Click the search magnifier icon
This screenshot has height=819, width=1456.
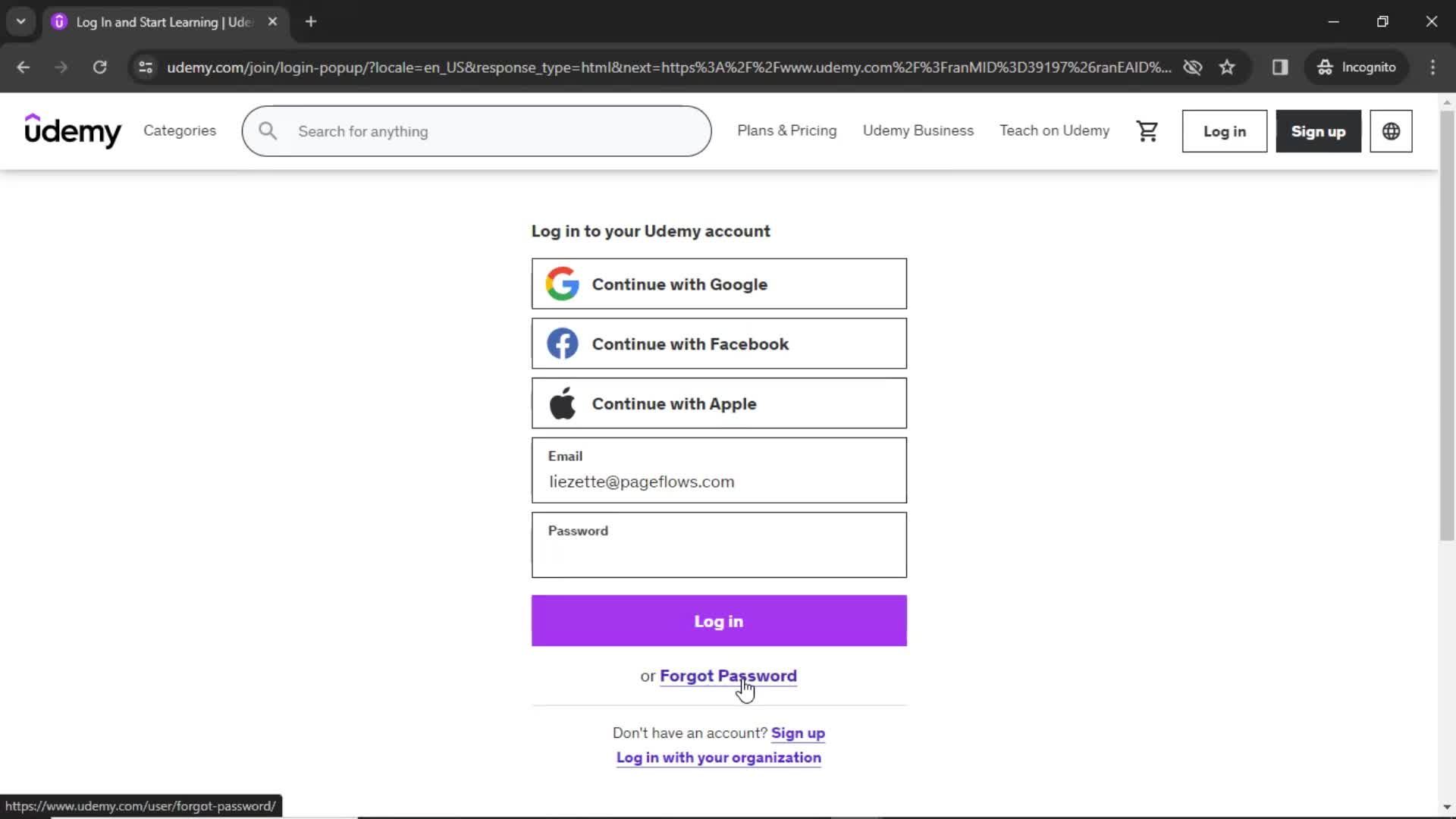point(267,131)
